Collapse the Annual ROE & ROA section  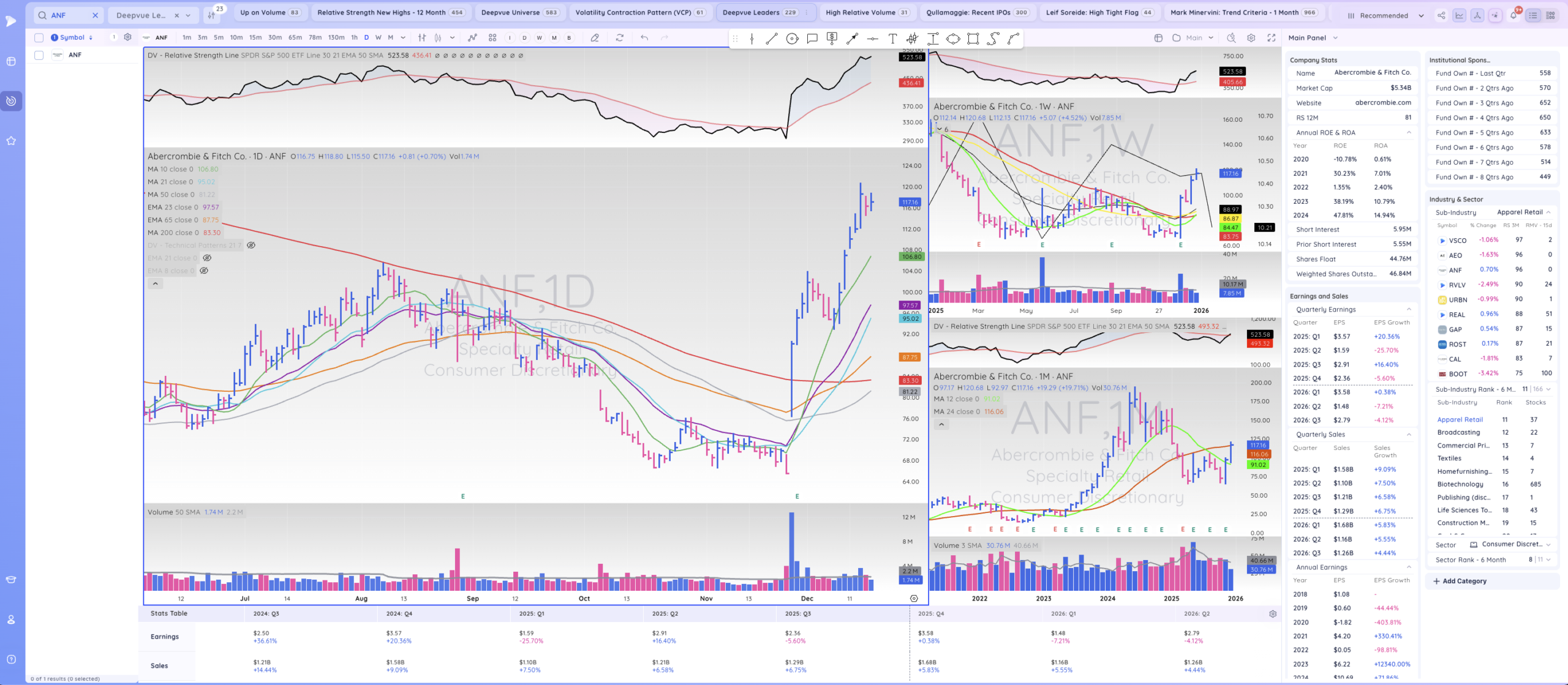tap(1408, 132)
